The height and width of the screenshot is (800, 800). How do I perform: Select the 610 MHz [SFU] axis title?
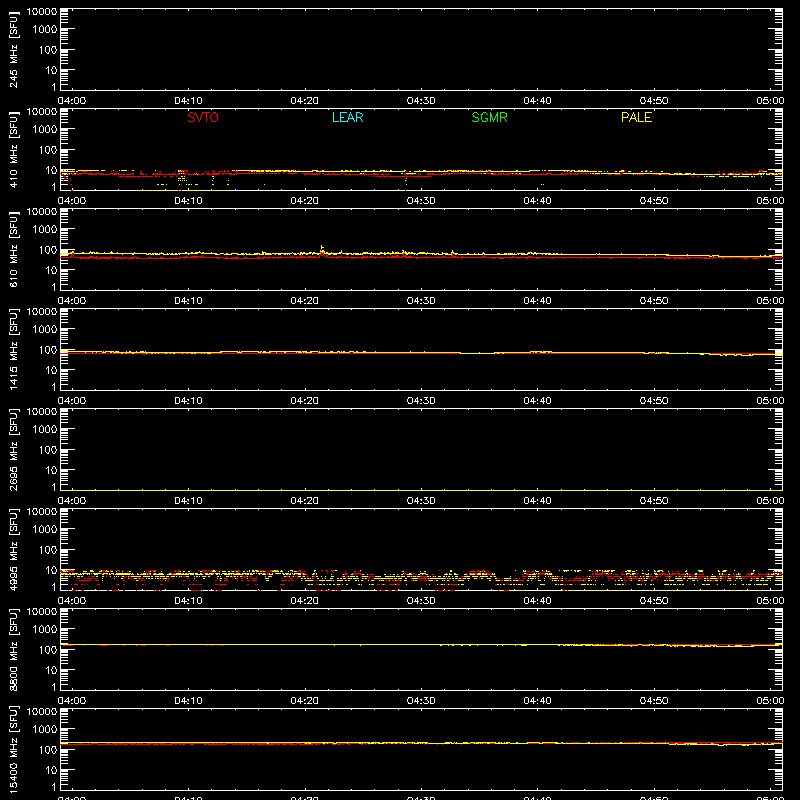(13, 249)
